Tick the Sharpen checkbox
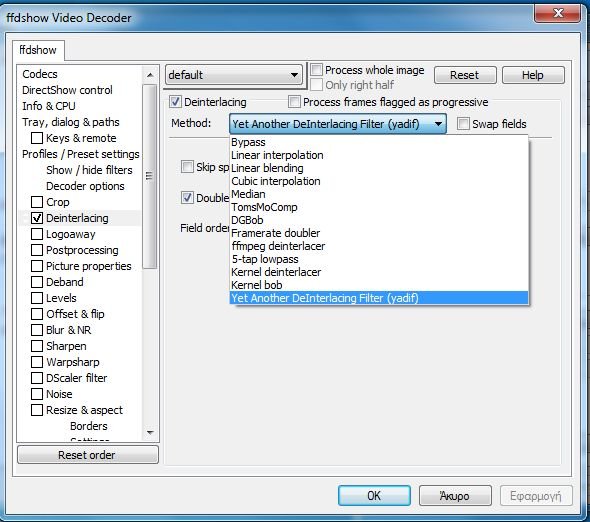590x522 pixels. tap(37, 346)
